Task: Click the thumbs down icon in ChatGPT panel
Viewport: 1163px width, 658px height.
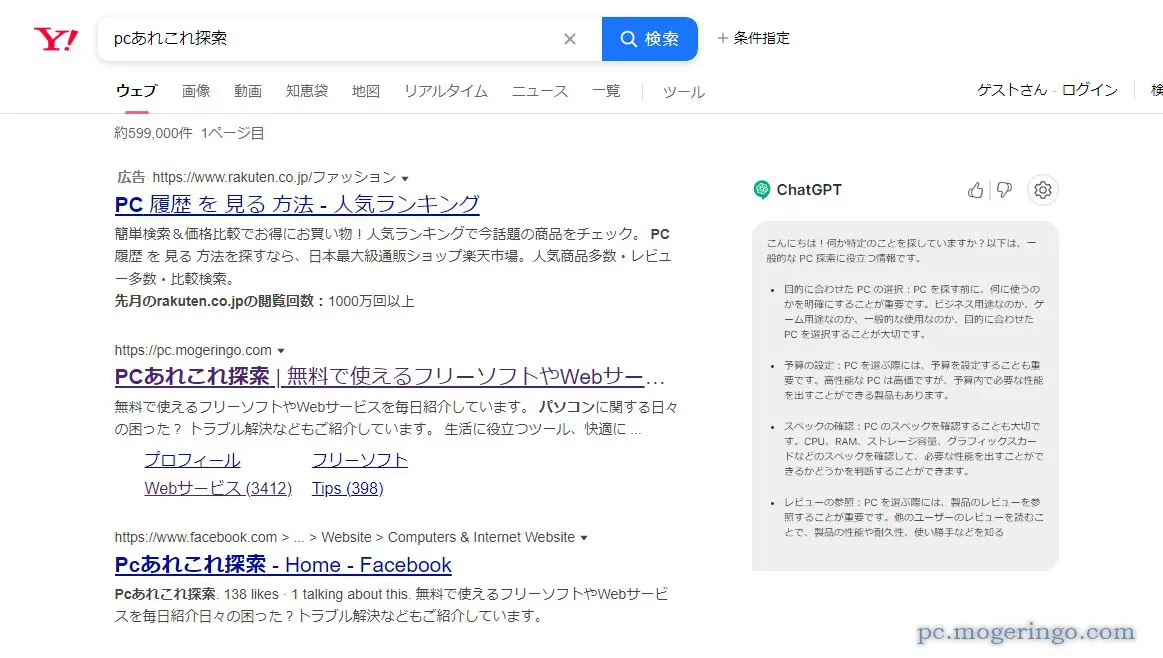Action: [x=1004, y=191]
